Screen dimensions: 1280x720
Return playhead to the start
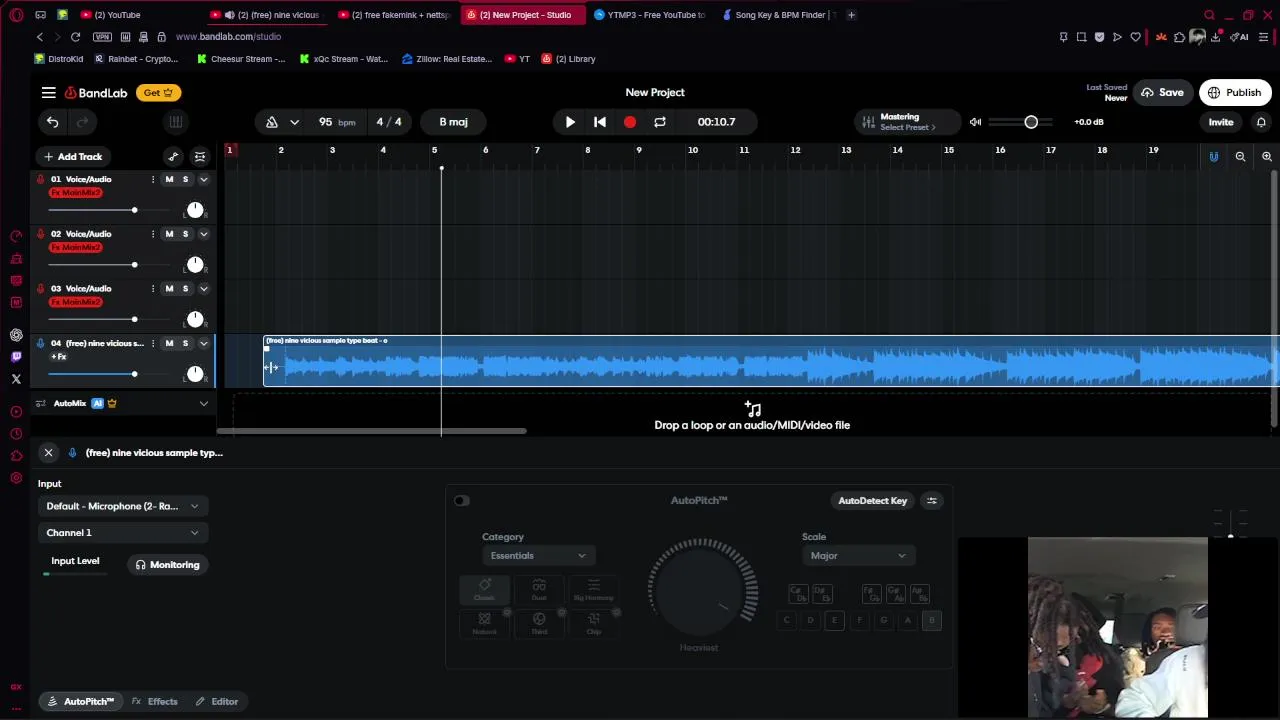[x=600, y=122]
